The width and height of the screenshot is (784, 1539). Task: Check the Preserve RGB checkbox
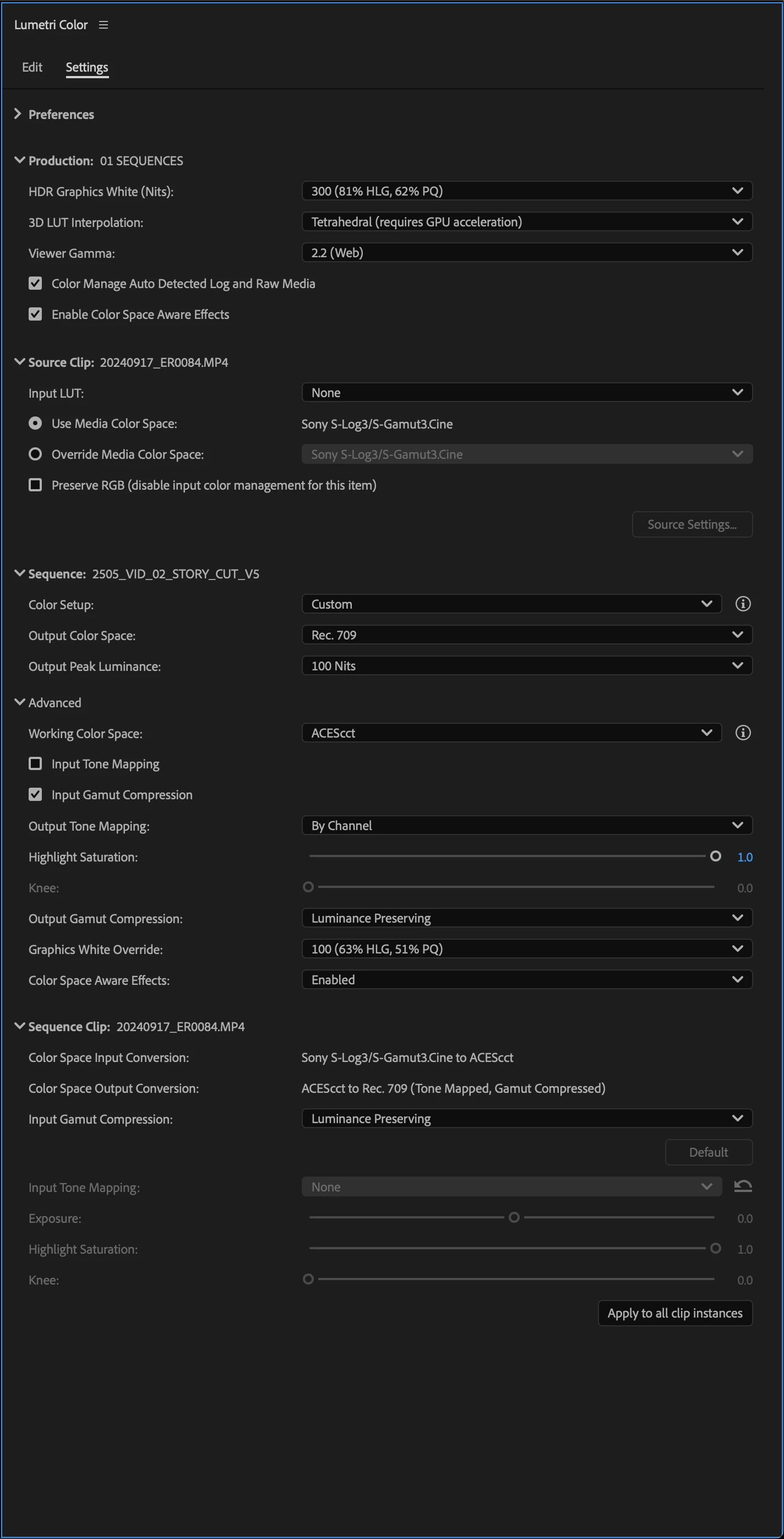(36, 485)
